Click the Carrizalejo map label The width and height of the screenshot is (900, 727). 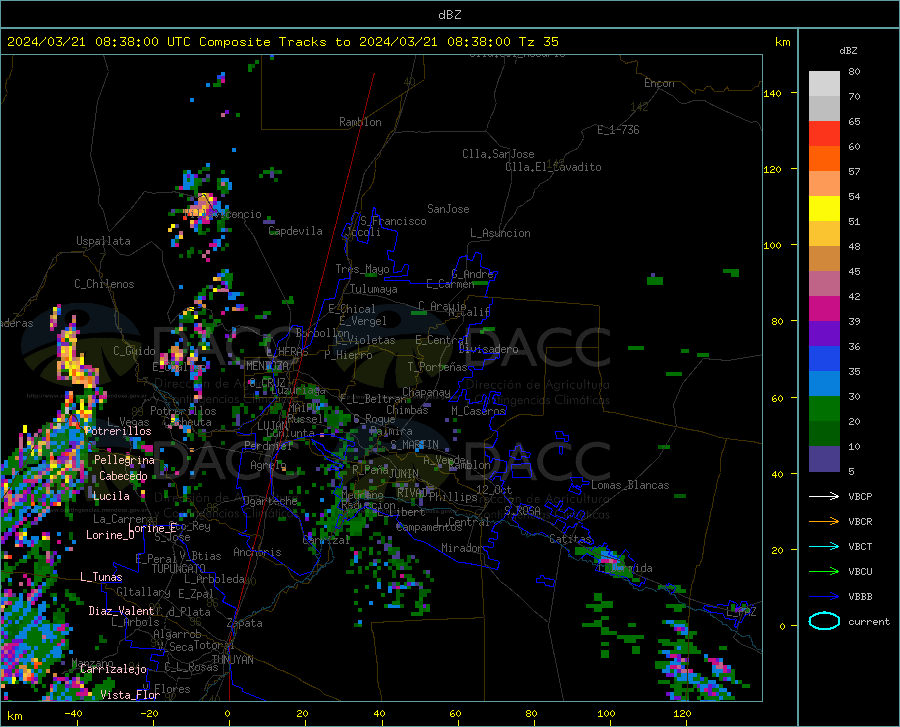point(113,669)
